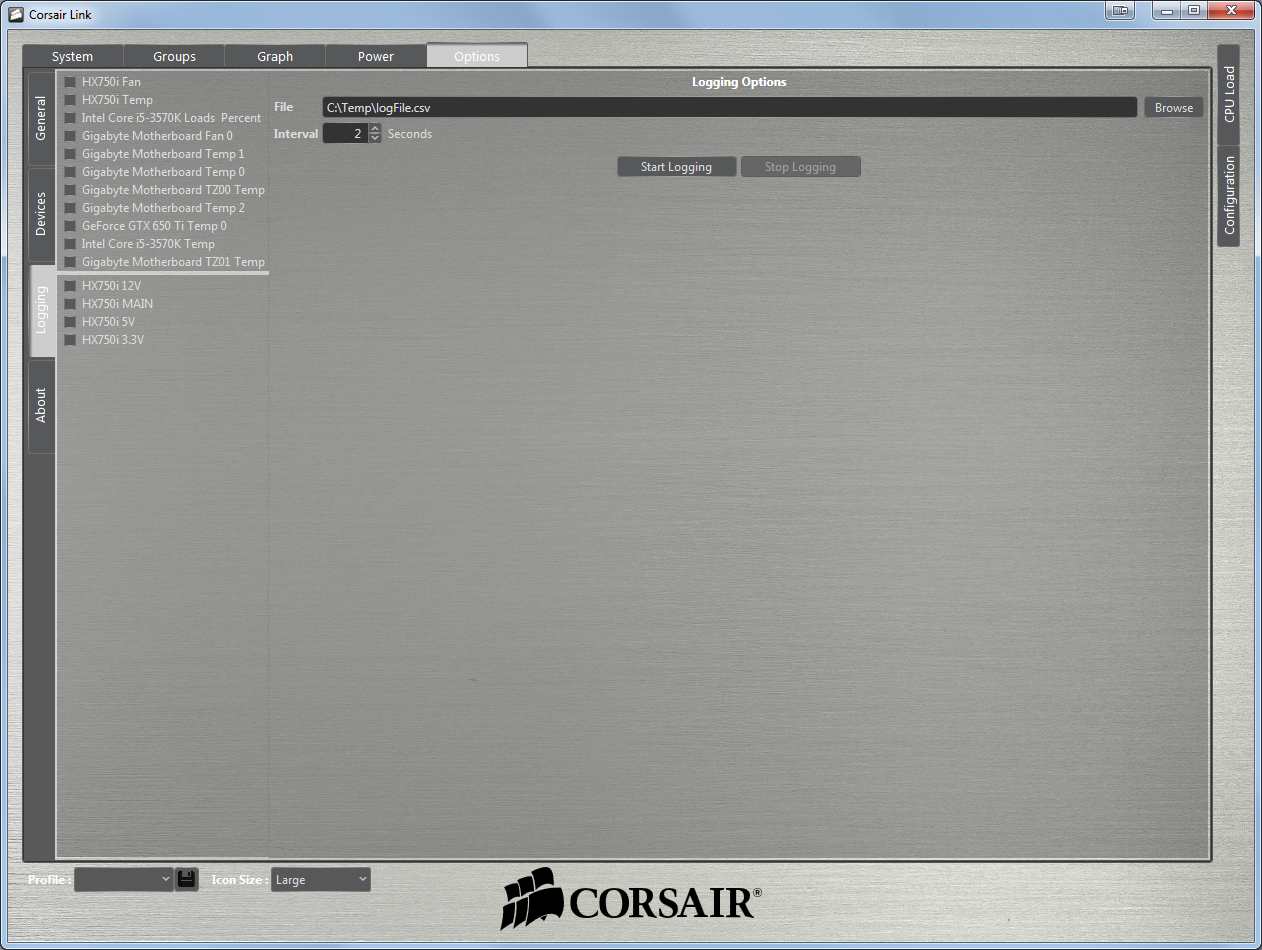
Task: Tick the HX750i Fan checkbox
Action: pos(70,82)
